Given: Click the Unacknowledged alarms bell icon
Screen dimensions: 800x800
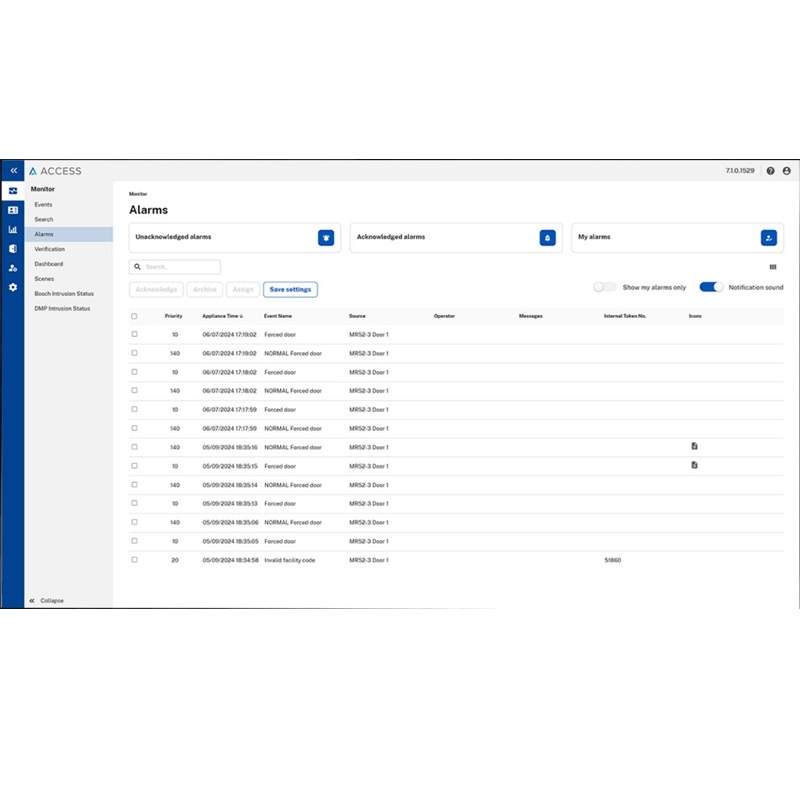Looking at the screenshot, I should [326, 237].
